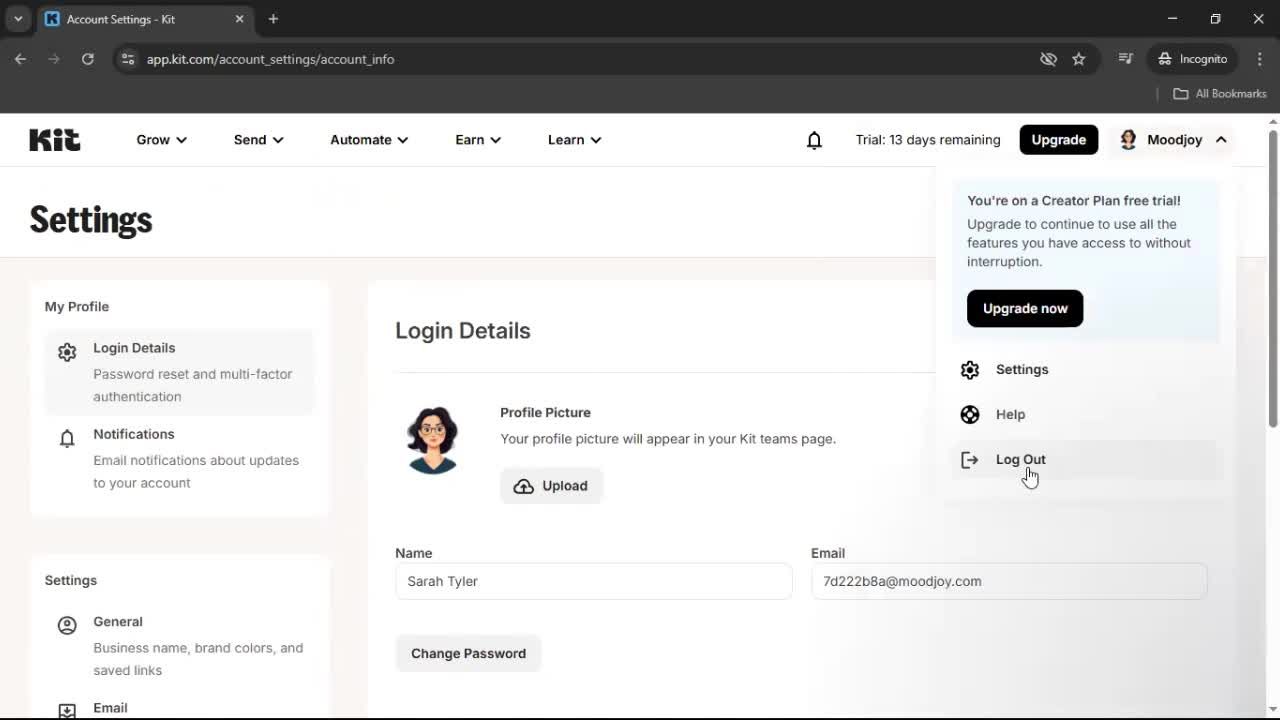Screen dimensions: 1280x720
Task: Click the Email settings icon
Action: coord(66,710)
